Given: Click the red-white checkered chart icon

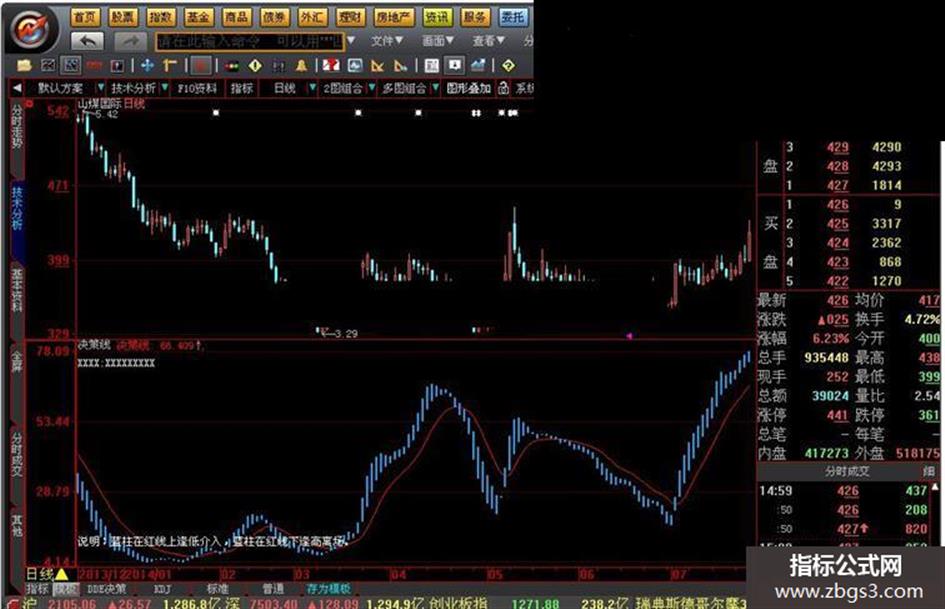Looking at the screenshot, I should point(331,65).
